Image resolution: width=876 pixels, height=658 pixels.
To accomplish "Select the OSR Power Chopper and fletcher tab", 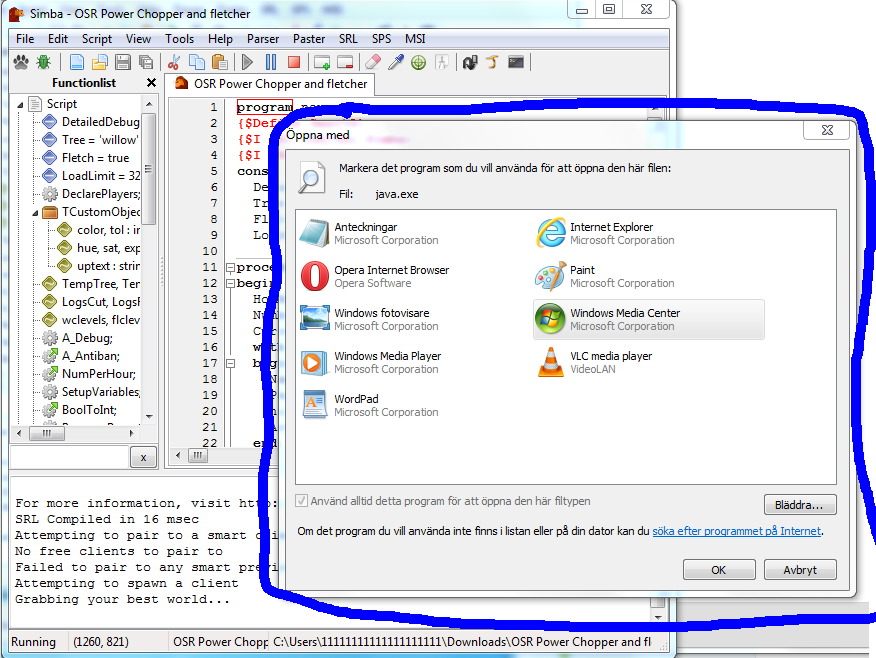I will tap(270, 84).
